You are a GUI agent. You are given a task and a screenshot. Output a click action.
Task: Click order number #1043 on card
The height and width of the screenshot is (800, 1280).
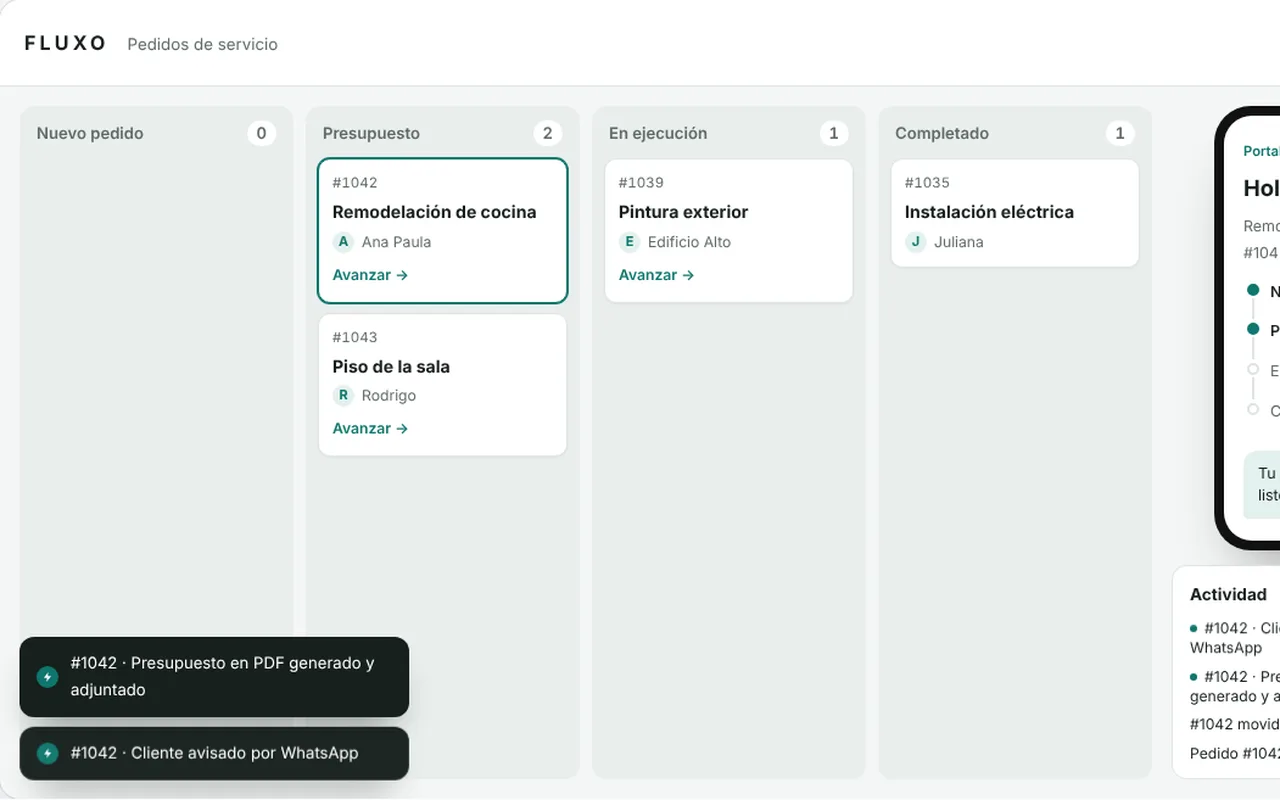tap(355, 337)
